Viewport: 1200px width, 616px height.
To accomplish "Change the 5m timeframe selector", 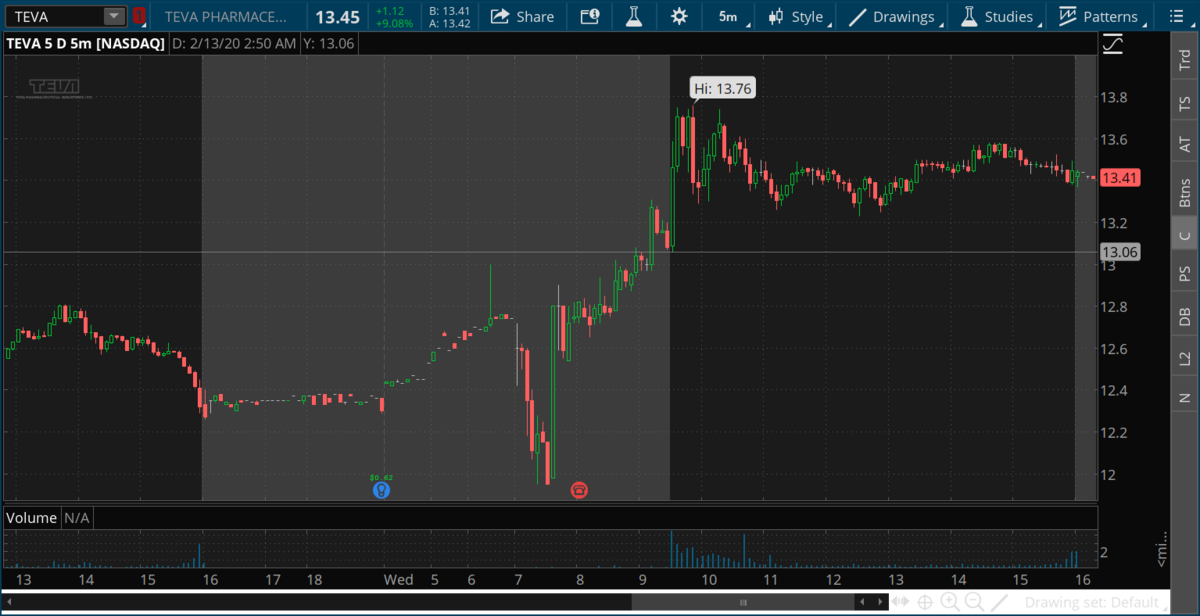I will (x=728, y=16).
